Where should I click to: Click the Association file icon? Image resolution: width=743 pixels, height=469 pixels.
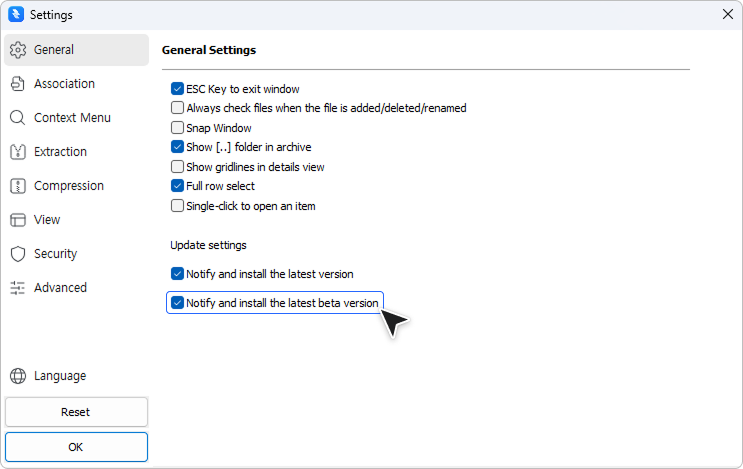click(17, 84)
